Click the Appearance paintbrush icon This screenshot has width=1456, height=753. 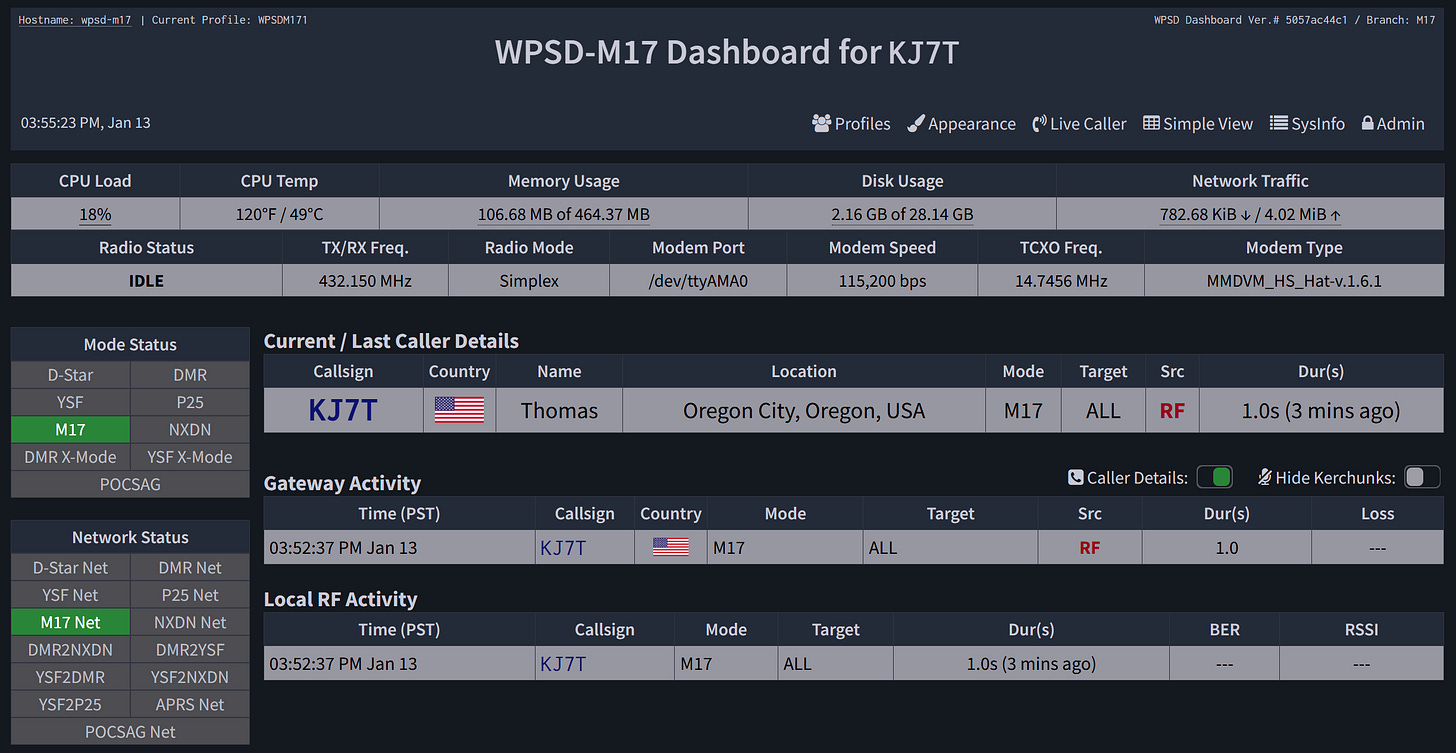(915, 123)
